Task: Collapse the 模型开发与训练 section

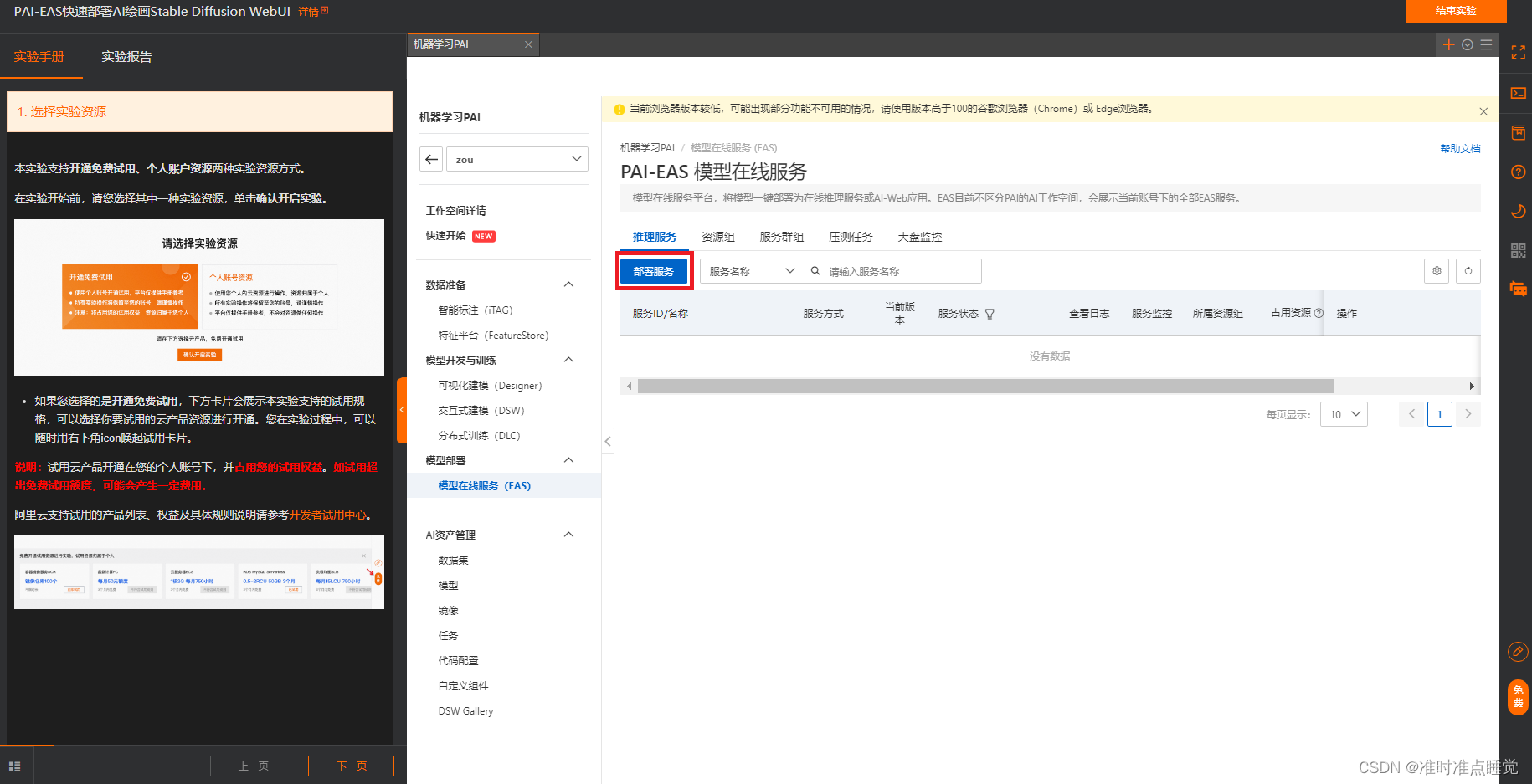Action: 569,360
